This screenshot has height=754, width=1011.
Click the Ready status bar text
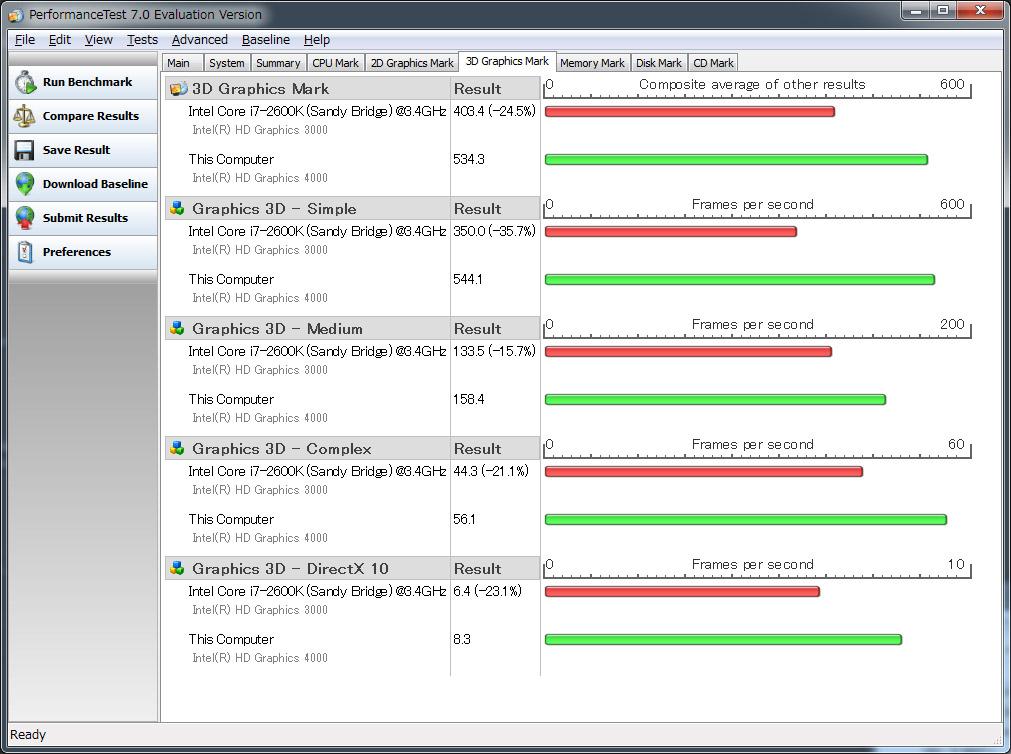(28, 735)
